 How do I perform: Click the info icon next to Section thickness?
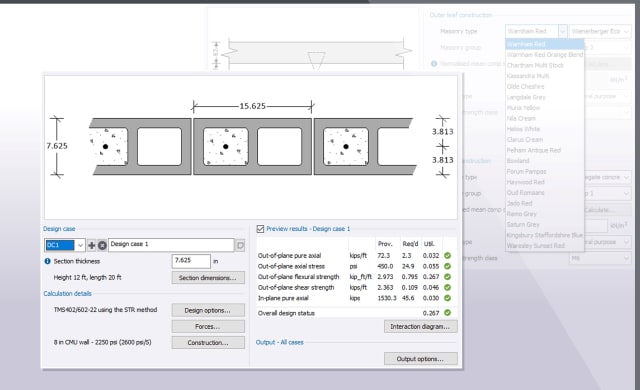pos(47,261)
